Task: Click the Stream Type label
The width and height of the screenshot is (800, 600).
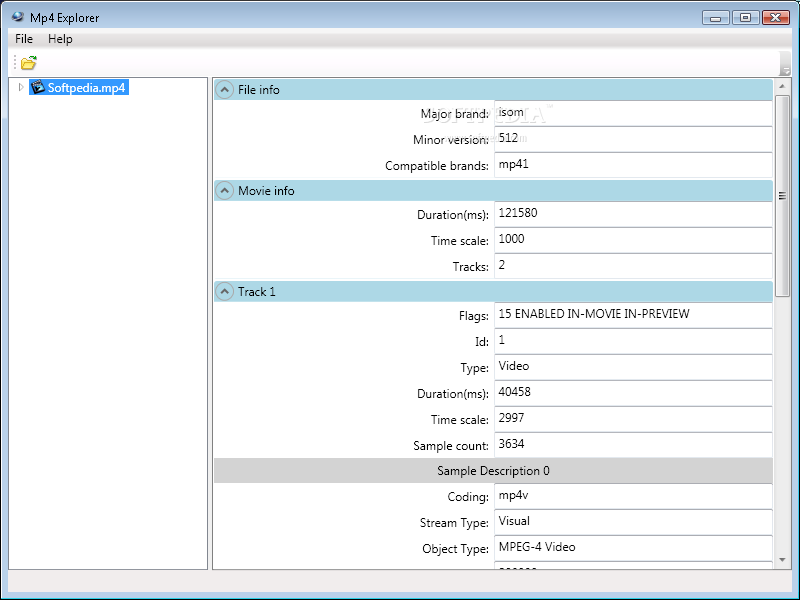Action: point(454,523)
